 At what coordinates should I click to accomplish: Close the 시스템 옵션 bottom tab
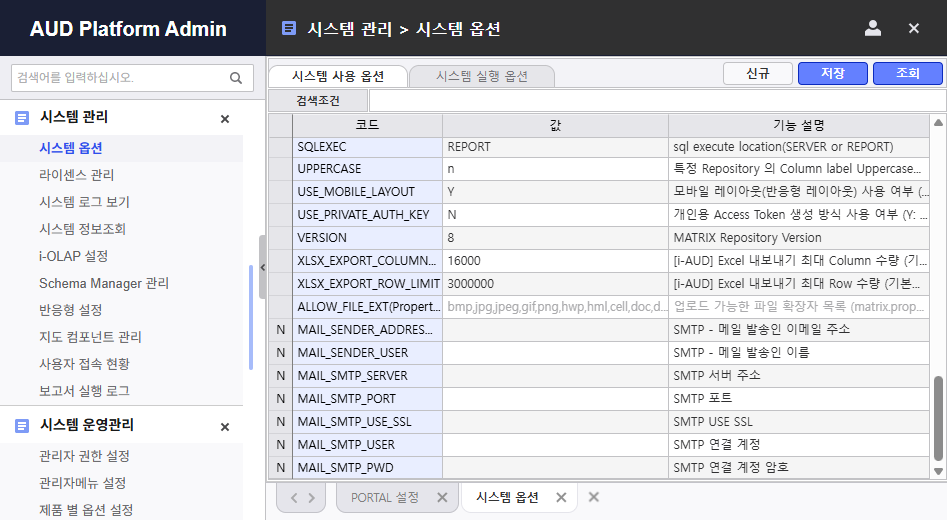point(561,497)
